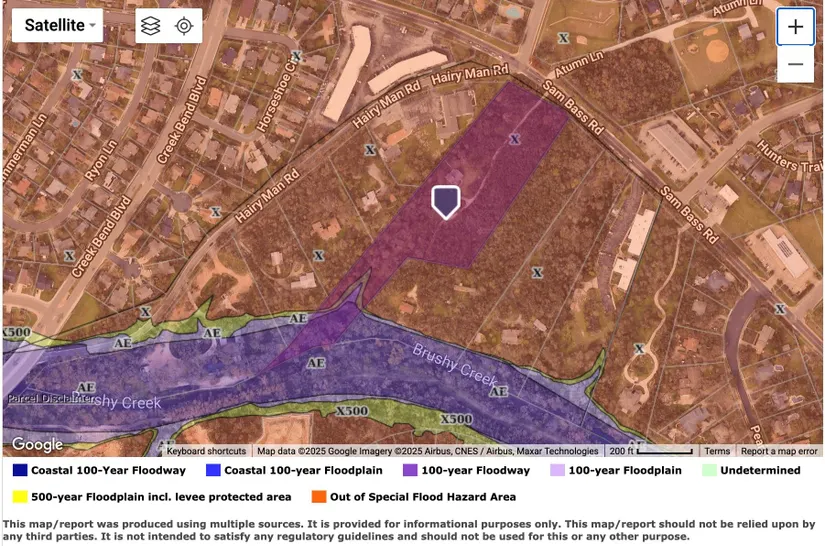Click the 200 ft map scale bar

[650, 451]
